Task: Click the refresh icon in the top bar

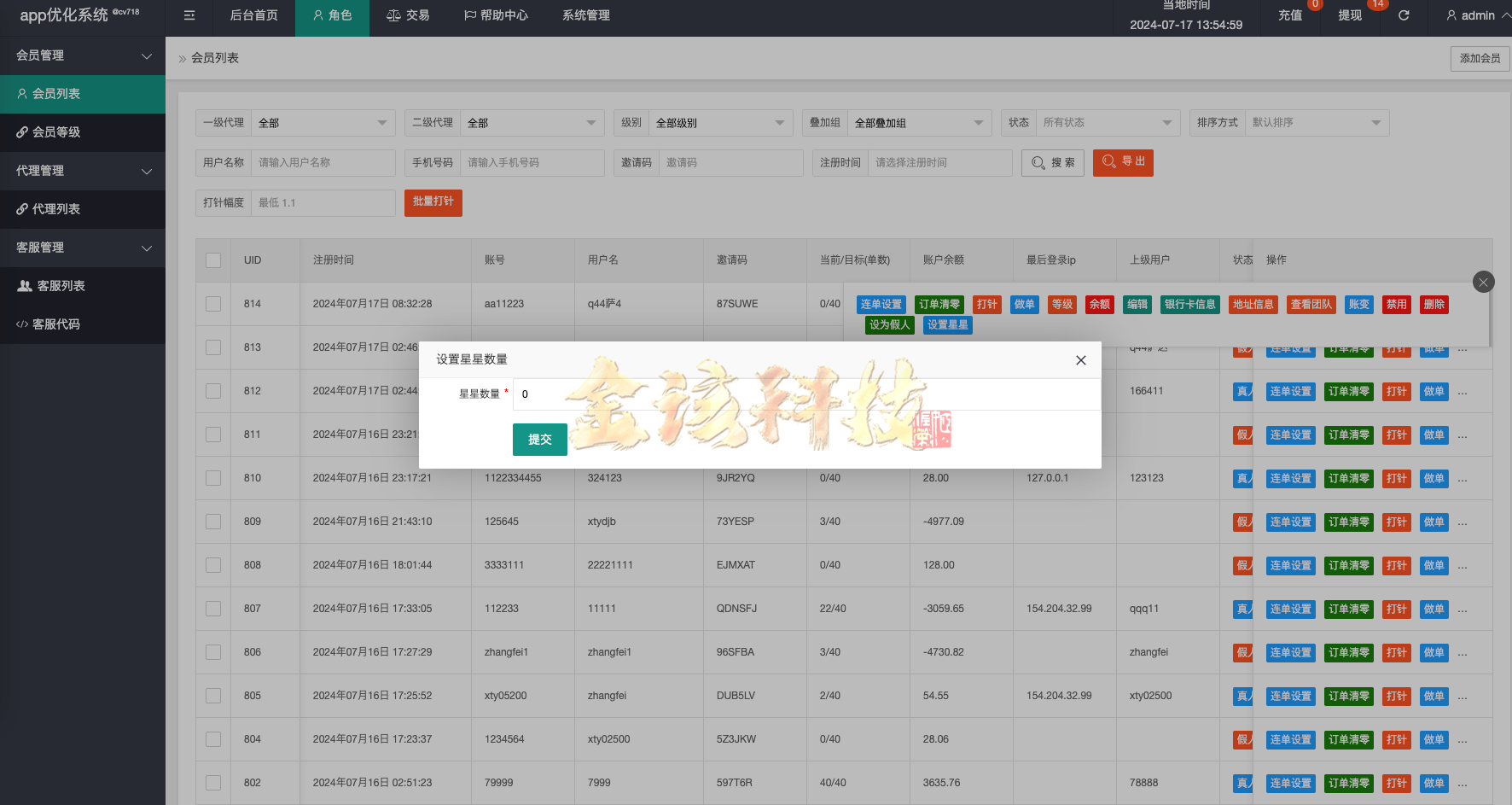Action: (1403, 15)
